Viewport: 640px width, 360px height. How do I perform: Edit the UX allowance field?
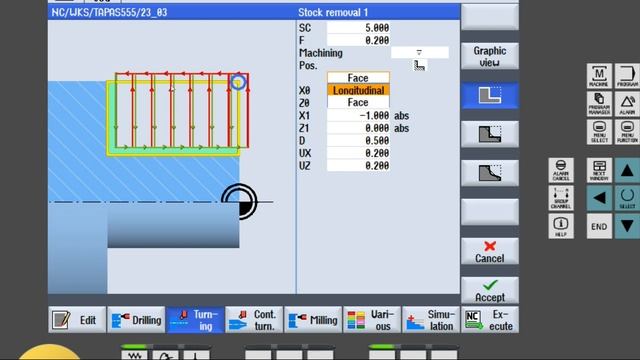click(358, 153)
